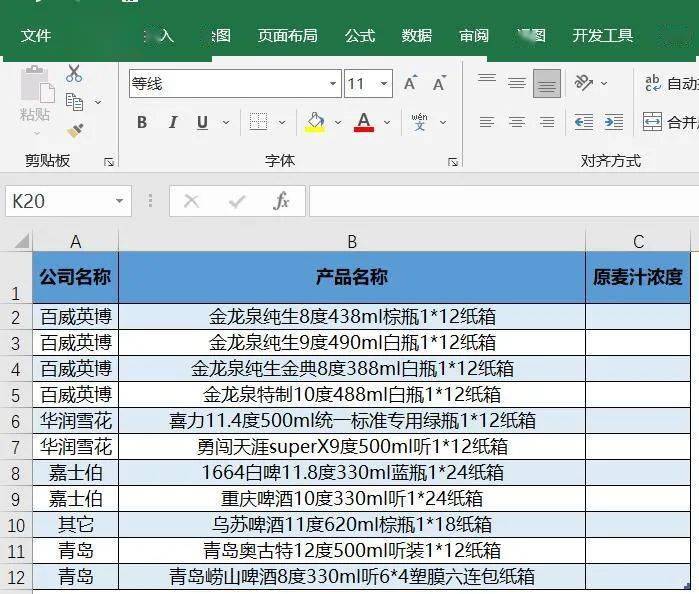Click the 产品名称 header cell

tap(352, 277)
